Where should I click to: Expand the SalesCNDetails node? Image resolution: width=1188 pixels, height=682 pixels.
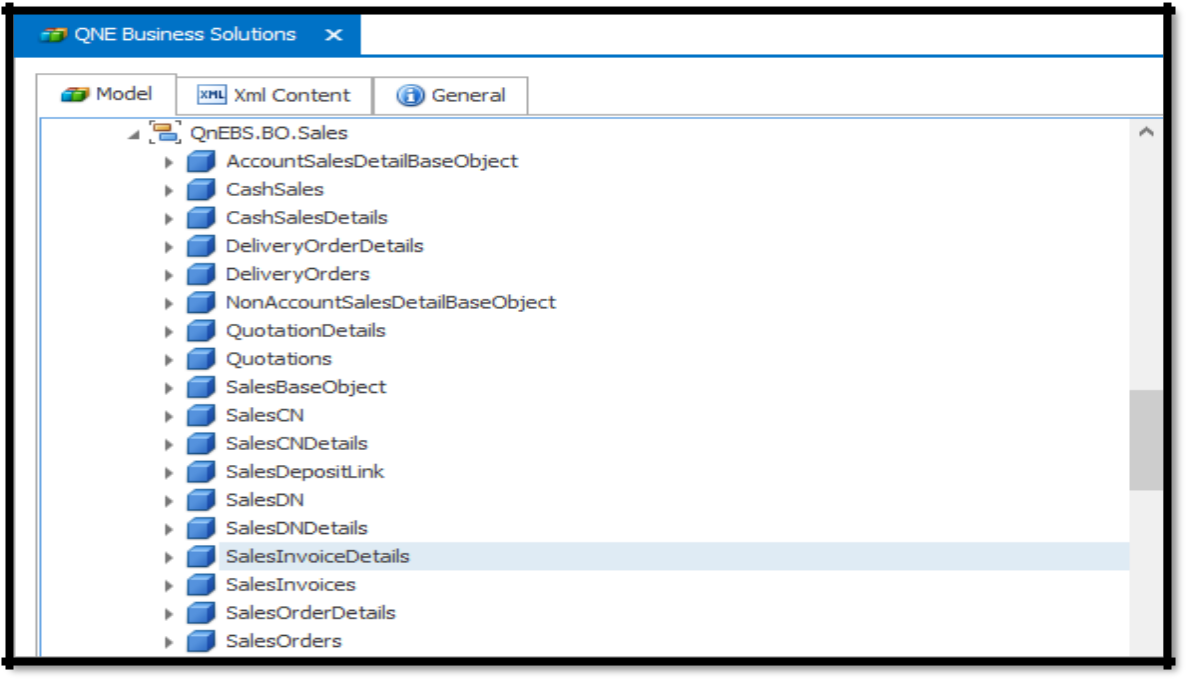click(169, 444)
